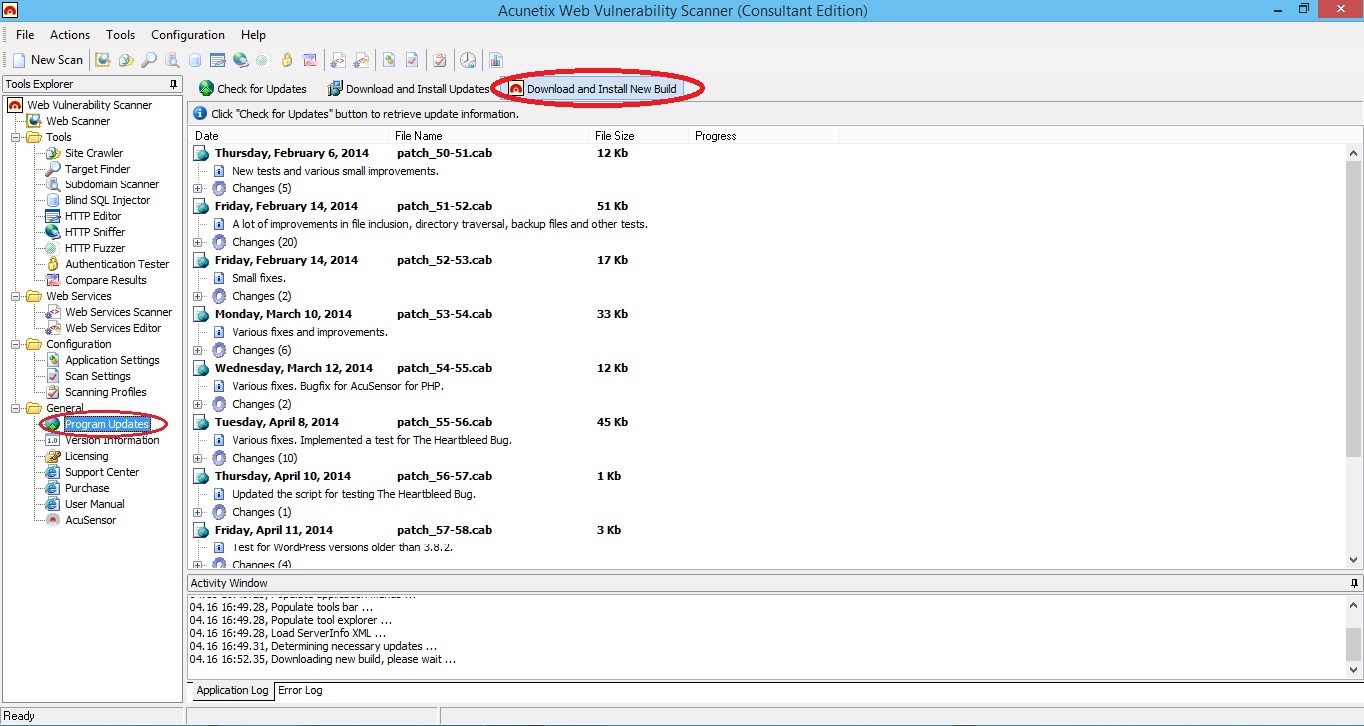Open the Reporter chart toolbar icon
This screenshot has height=726, width=1364.
[495, 60]
